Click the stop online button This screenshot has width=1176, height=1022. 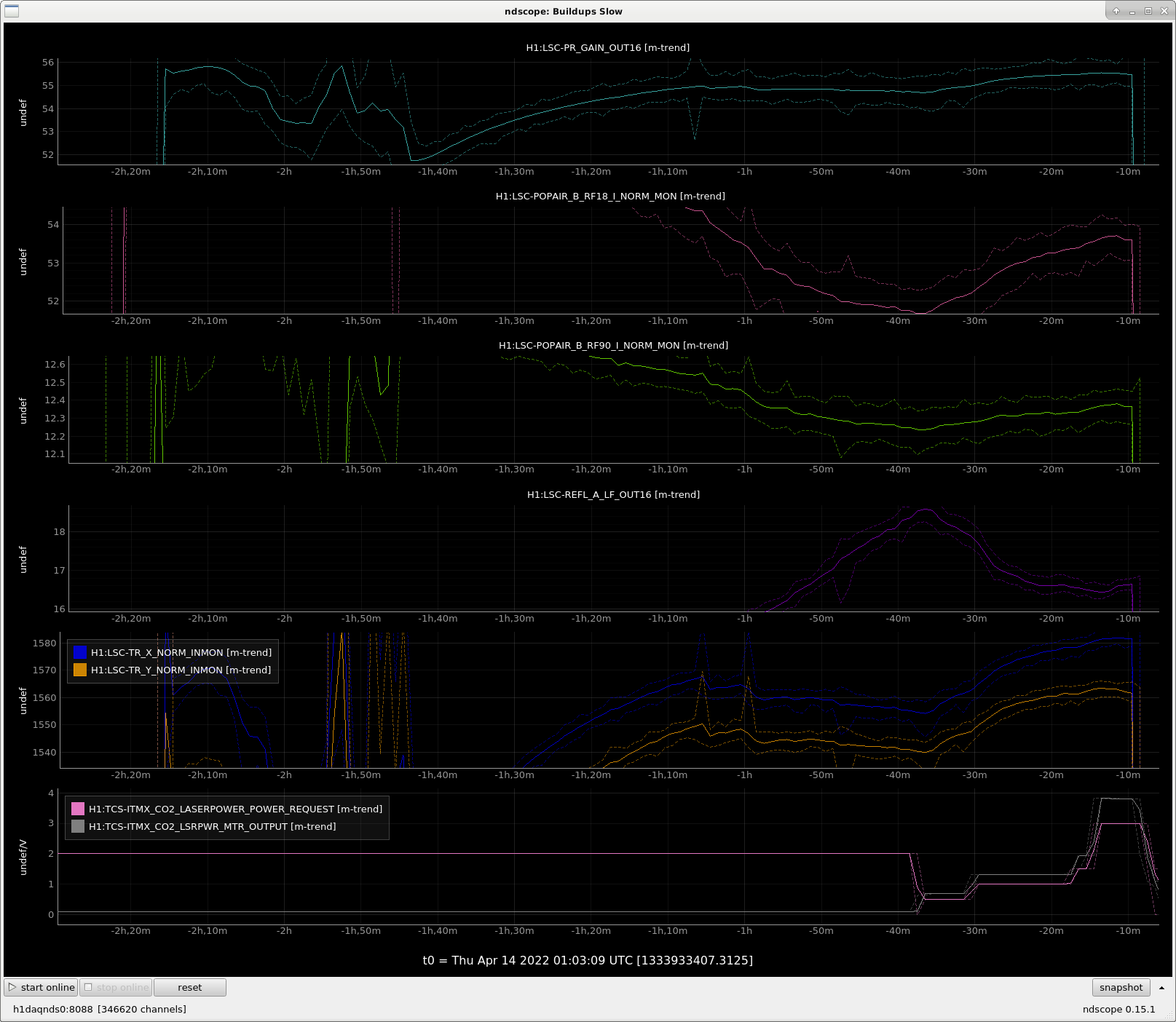tap(116, 987)
